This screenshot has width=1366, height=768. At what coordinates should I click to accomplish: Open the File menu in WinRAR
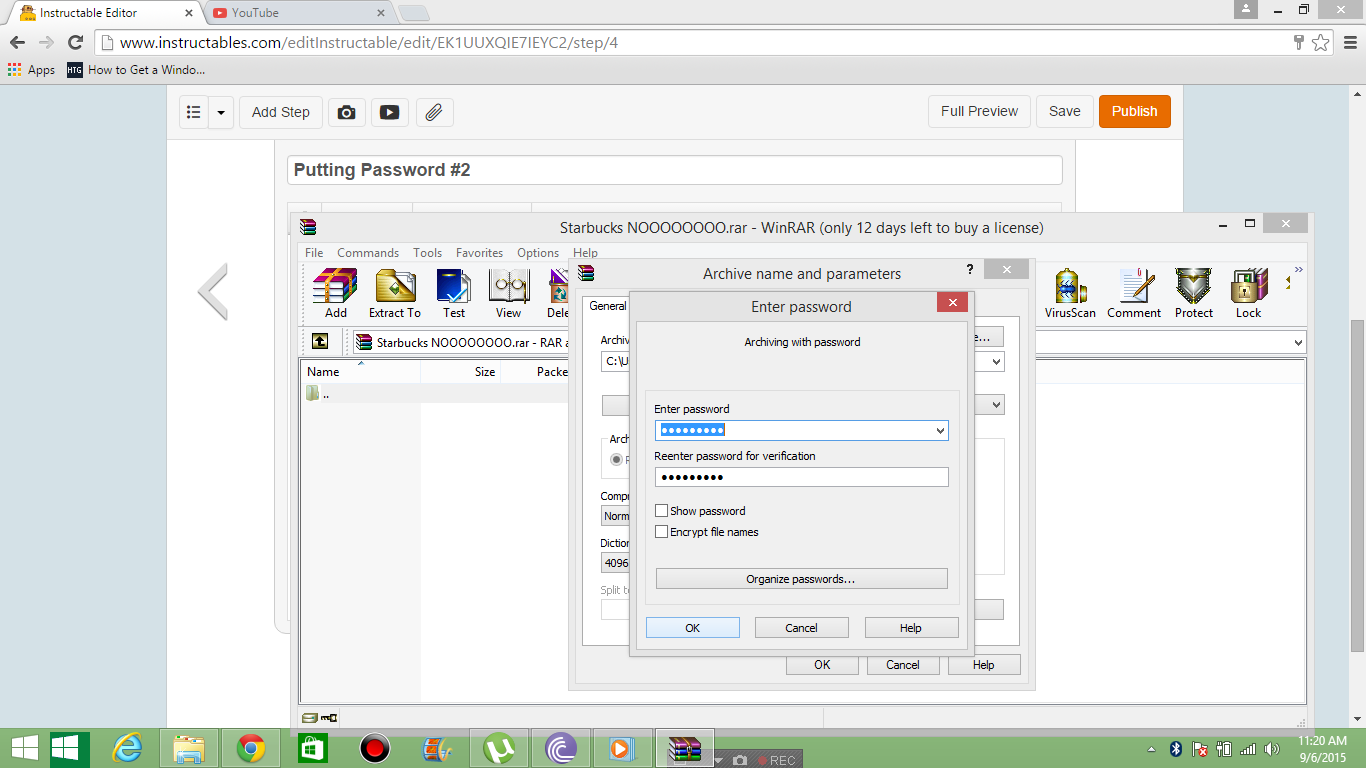tap(314, 253)
